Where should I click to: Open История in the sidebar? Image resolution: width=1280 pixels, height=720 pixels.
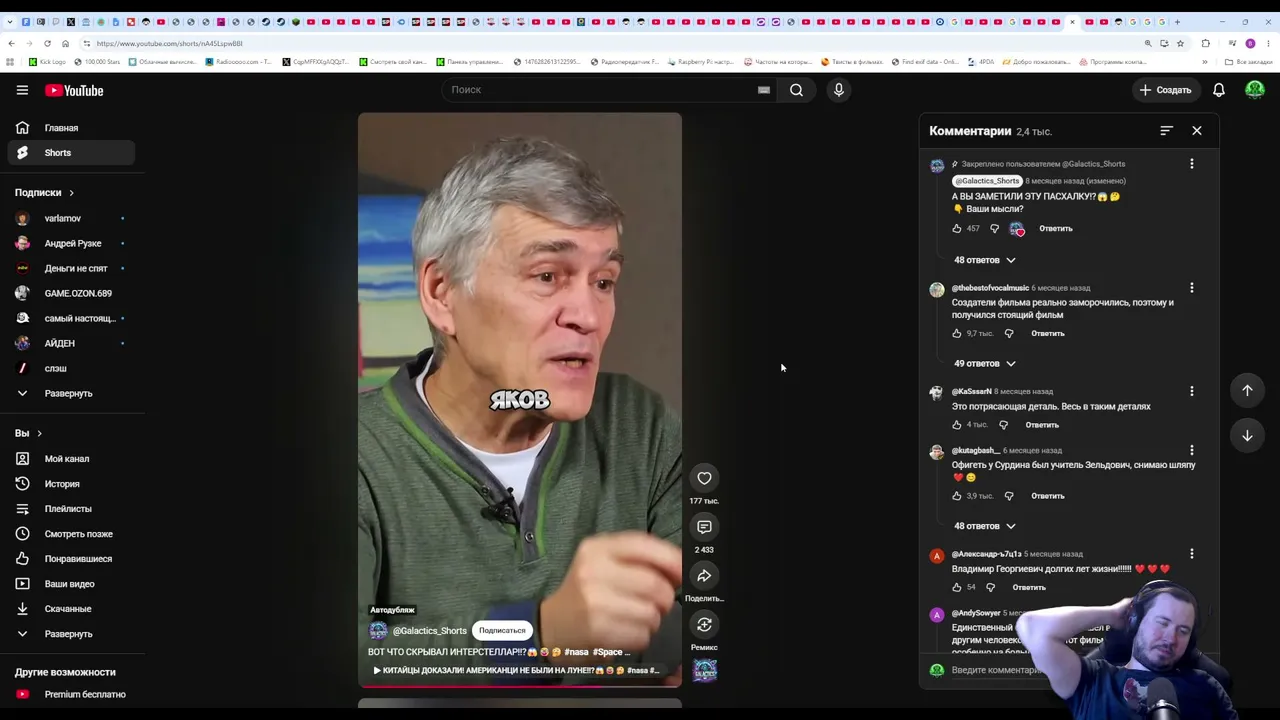70,484
